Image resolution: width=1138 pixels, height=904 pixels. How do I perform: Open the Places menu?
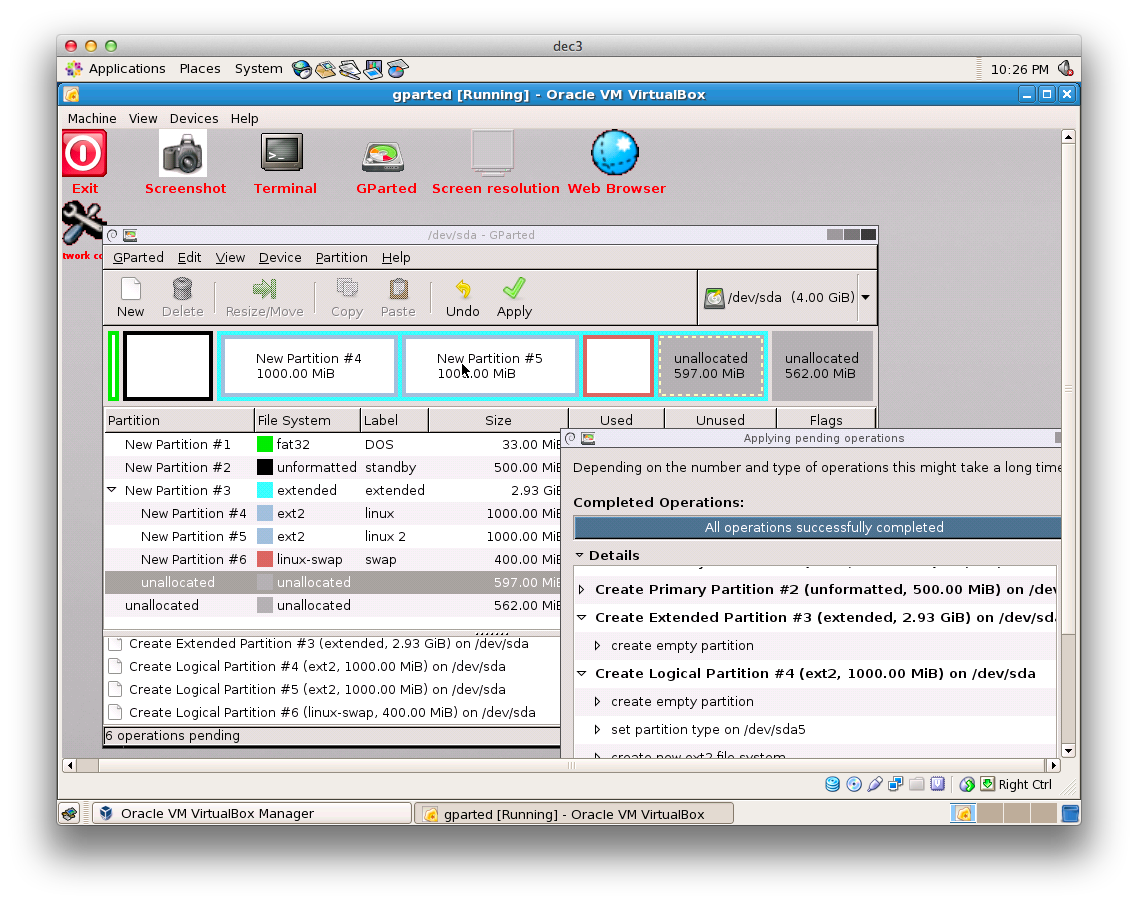200,69
